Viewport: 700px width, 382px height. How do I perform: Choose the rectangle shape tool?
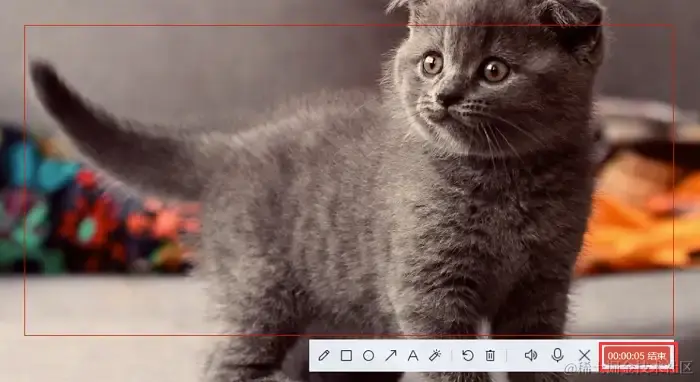346,356
